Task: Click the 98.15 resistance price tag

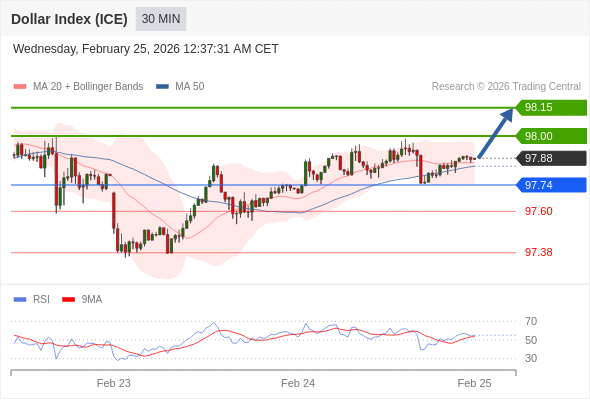Action: [551, 108]
